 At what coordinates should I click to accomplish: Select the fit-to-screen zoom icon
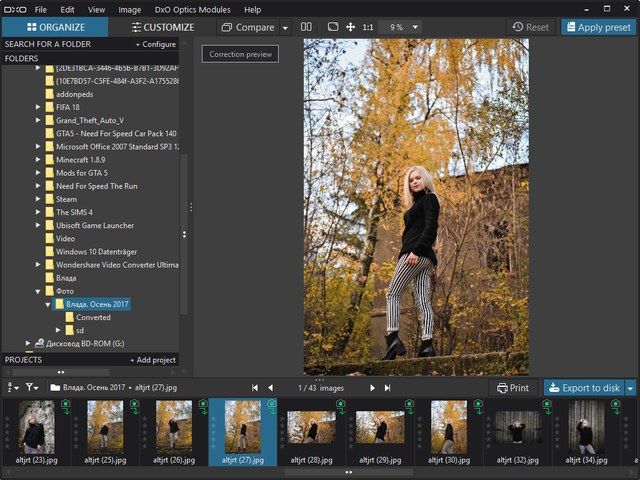333,27
